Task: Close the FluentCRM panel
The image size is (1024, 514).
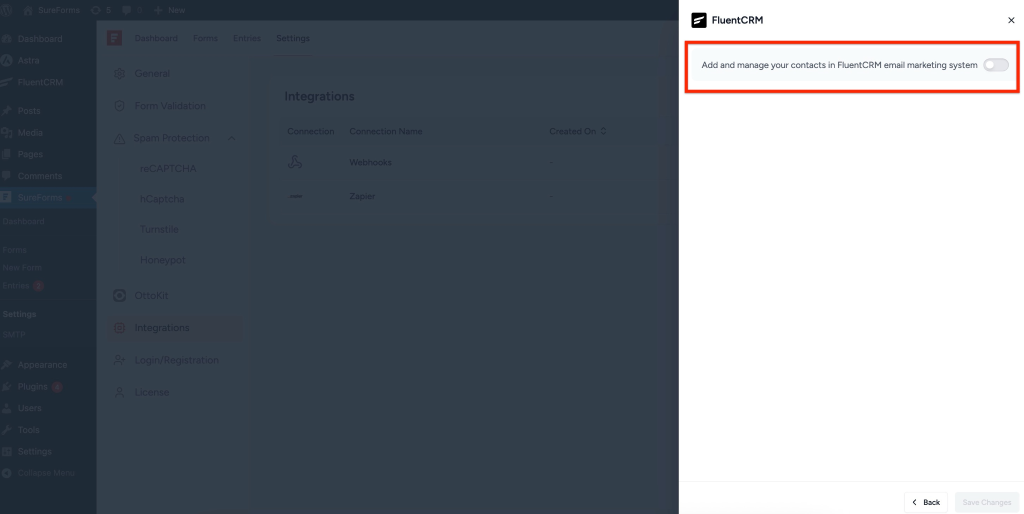Action: point(1011,20)
